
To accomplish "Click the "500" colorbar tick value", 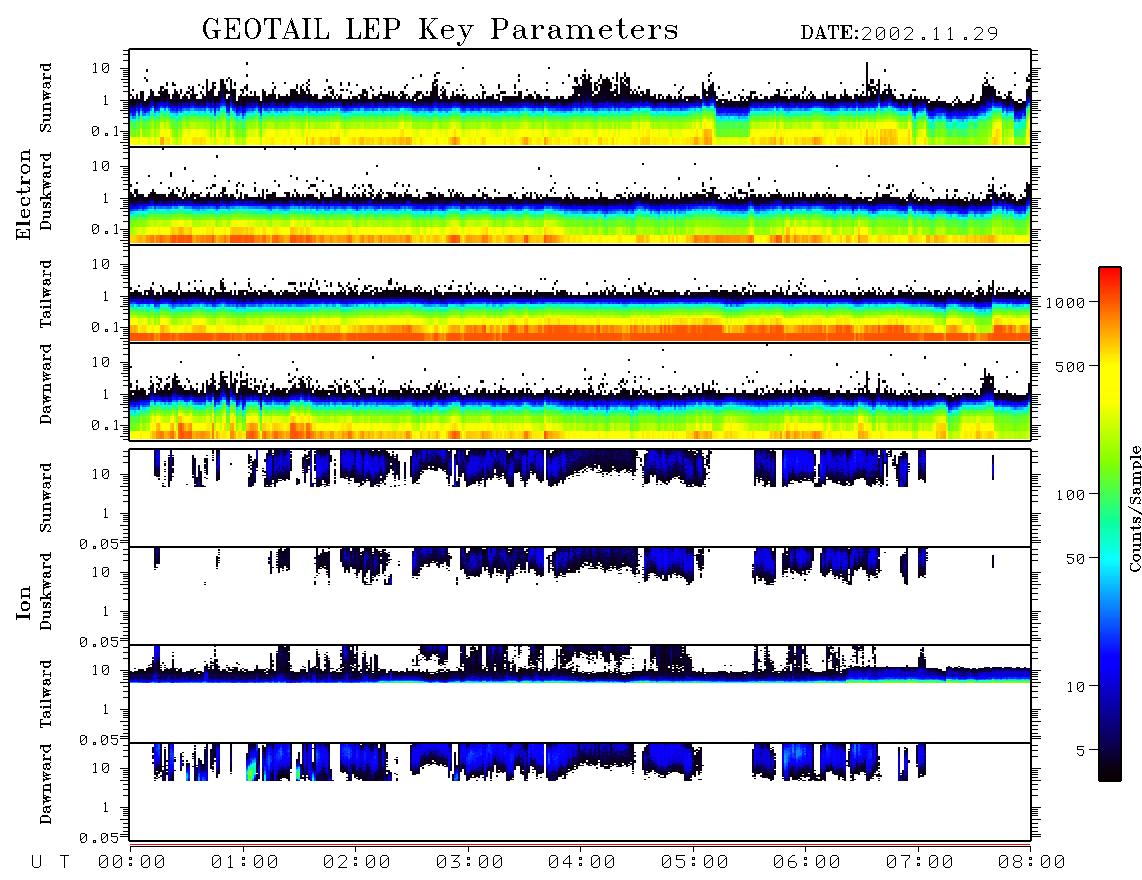I will tap(1070, 366).
